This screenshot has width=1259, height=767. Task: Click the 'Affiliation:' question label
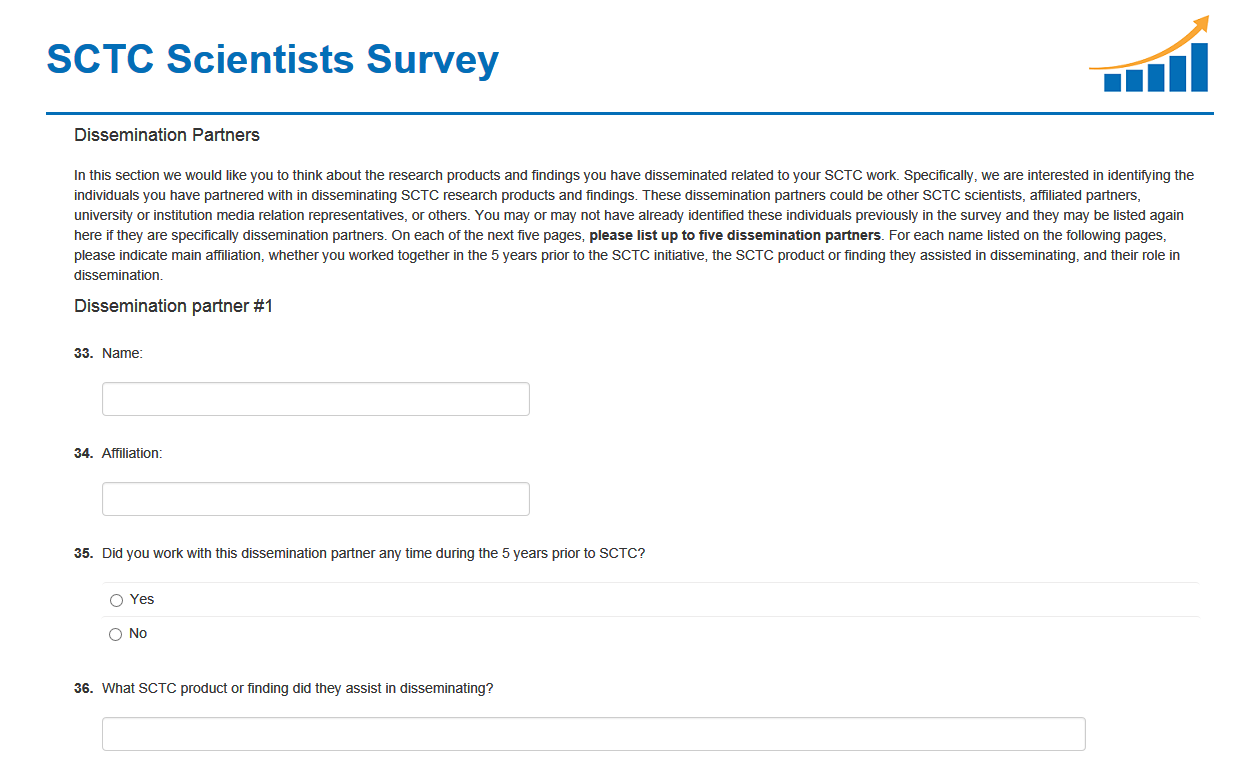click(132, 453)
